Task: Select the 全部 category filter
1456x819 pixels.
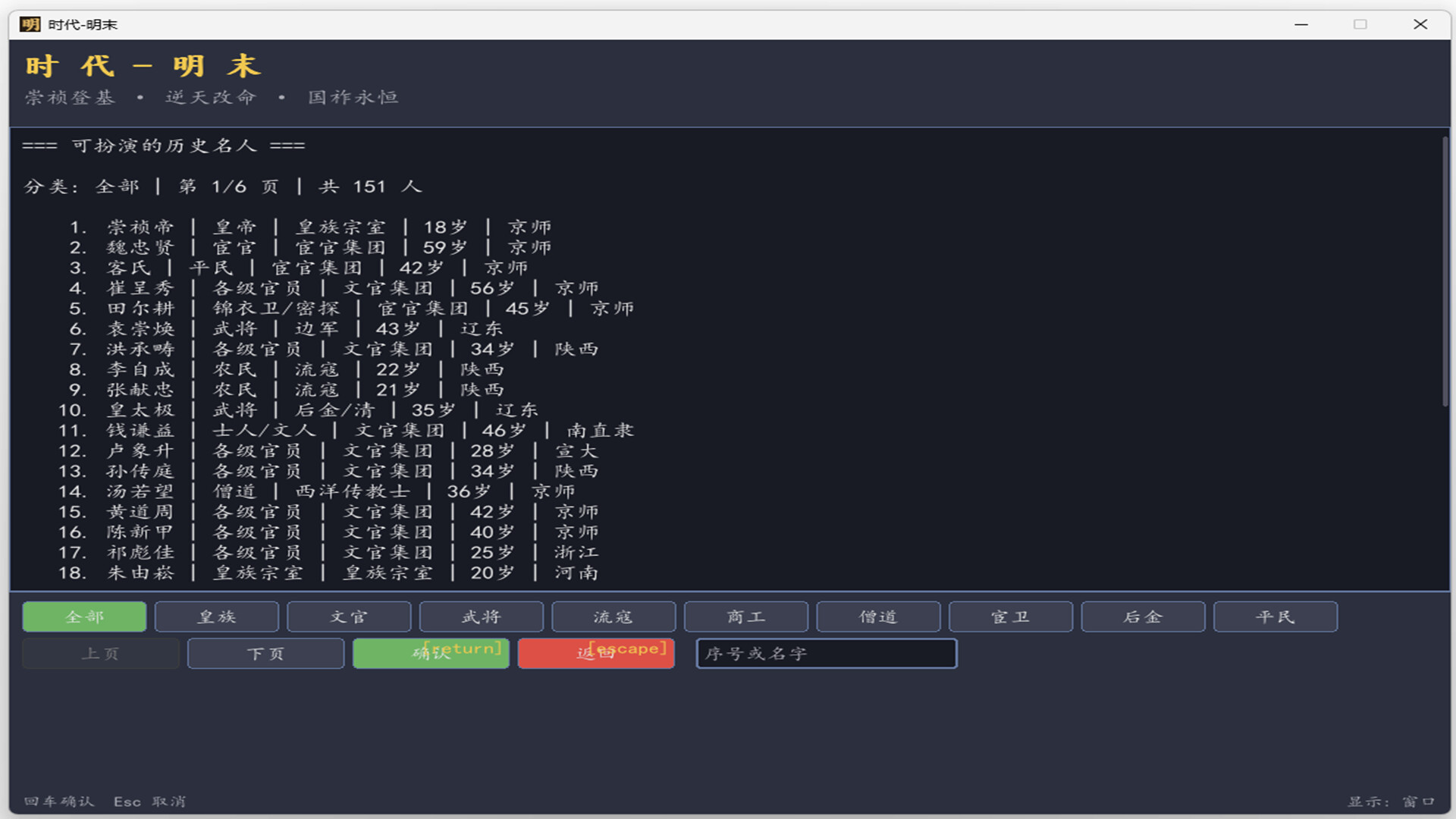Action: [84, 617]
